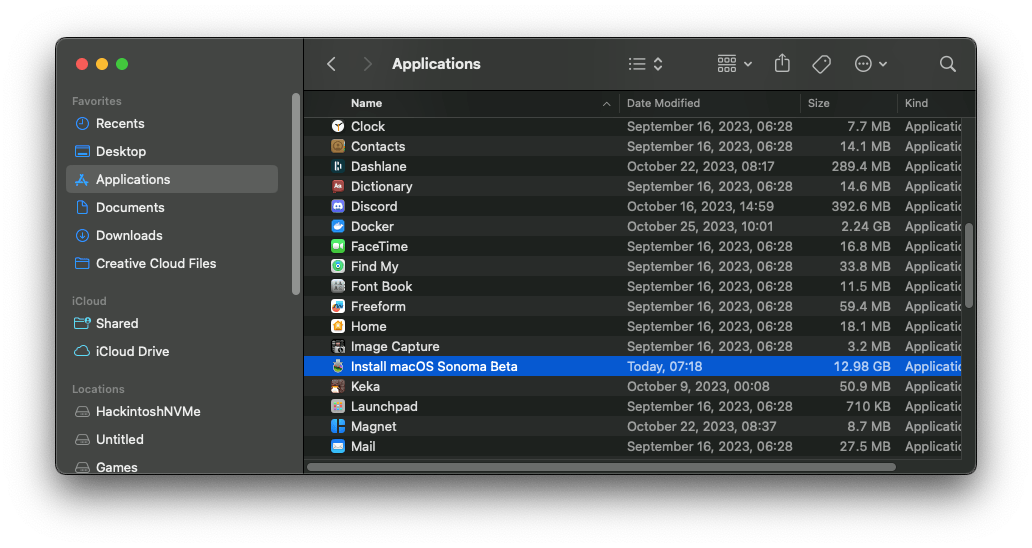
Task: Select the Find My app icon
Action: point(338,266)
